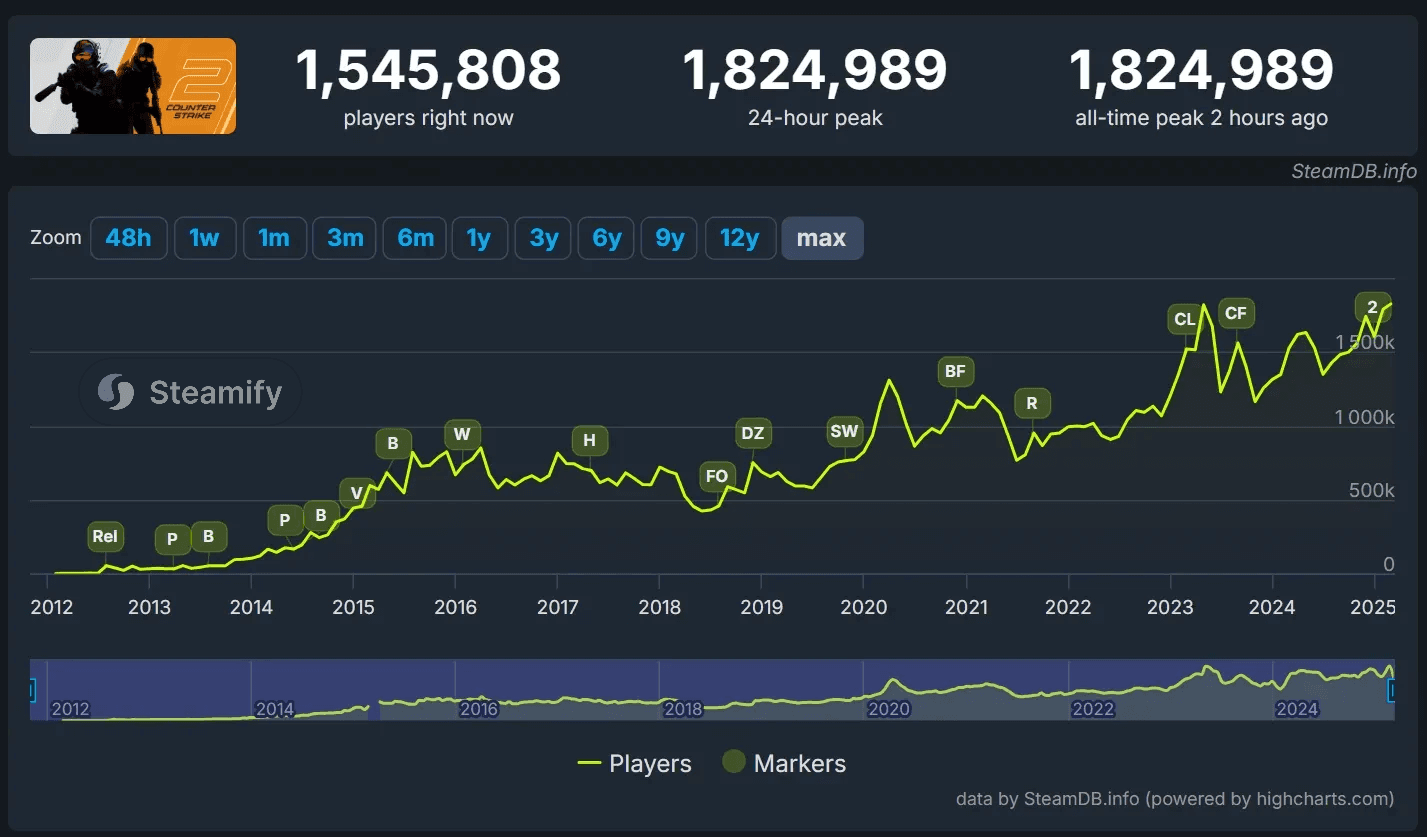The width and height of the screenshot is (1427, 837).
Task: Set zoom range to 48h
Action: coord(128,238)
